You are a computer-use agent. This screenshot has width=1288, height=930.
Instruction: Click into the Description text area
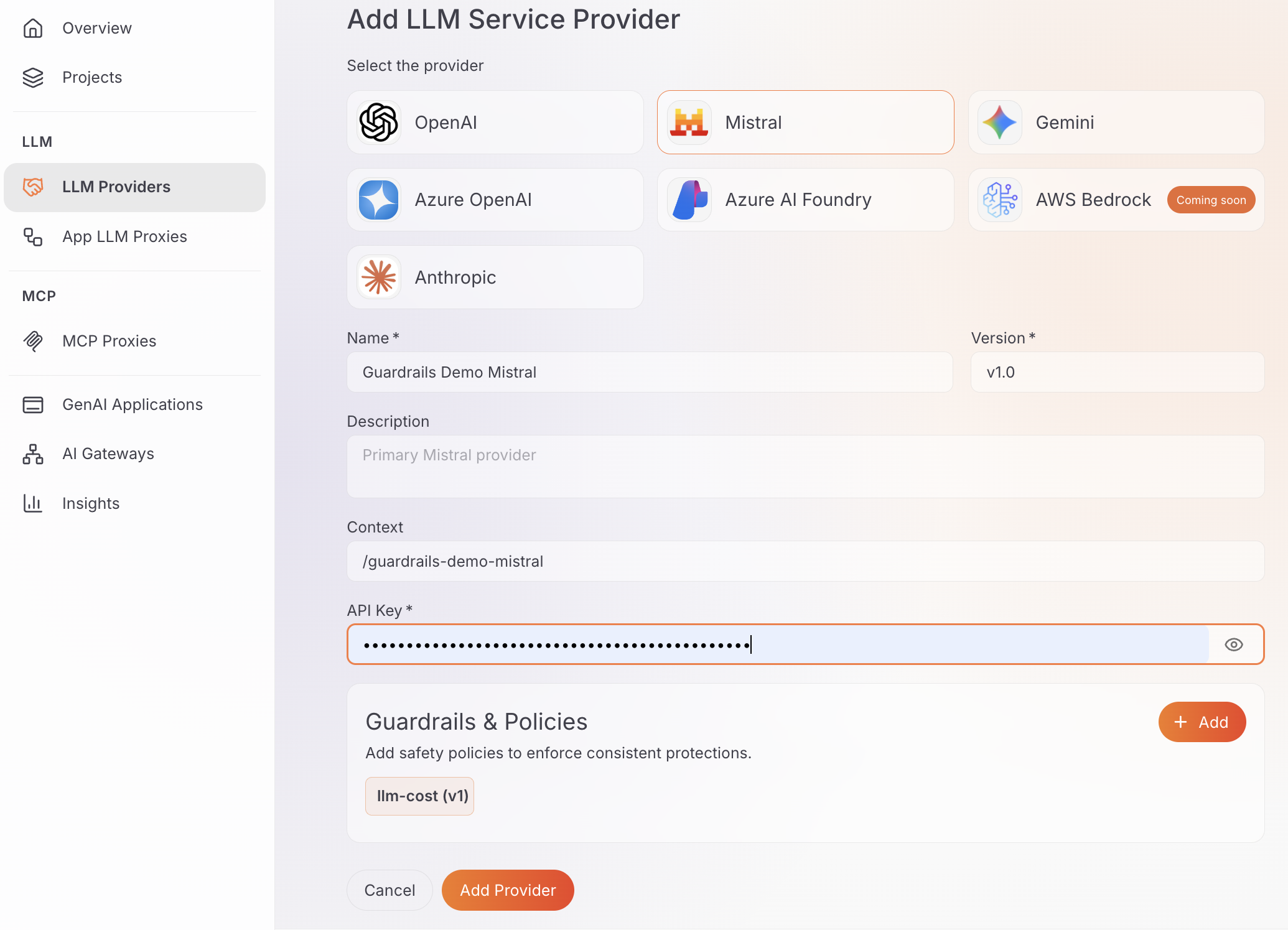[x=806, y=467]
